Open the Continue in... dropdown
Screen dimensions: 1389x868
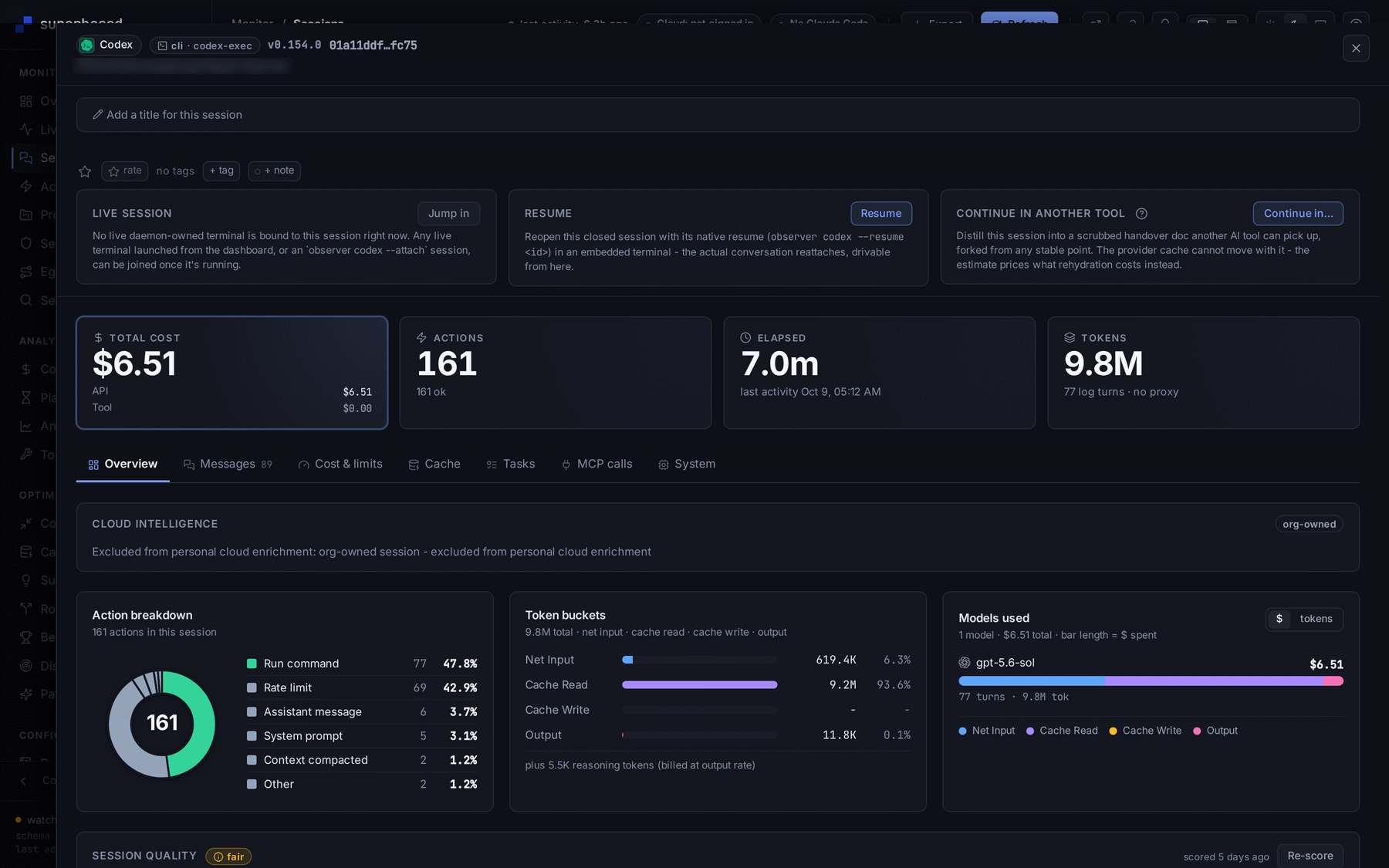click(1298, 214)
